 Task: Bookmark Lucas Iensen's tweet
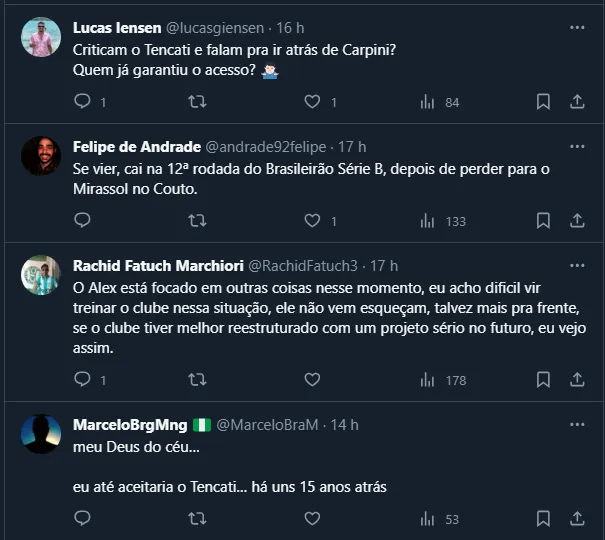point(543,102)
